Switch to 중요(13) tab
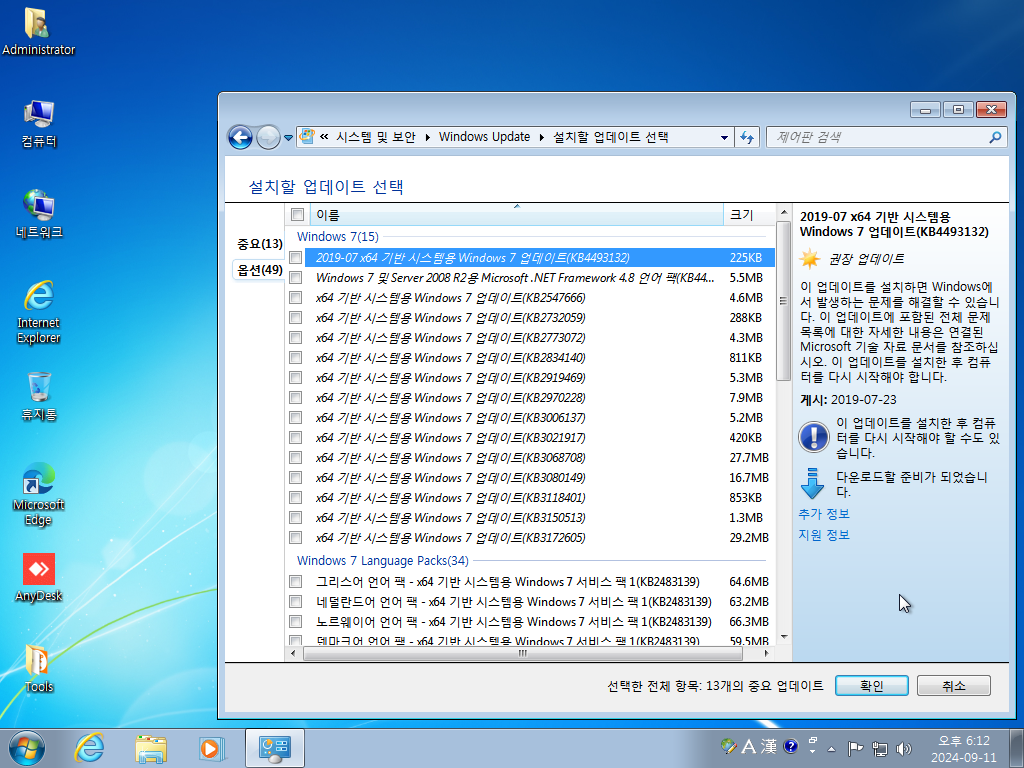Image resolution: width=1024 pixels, height=768 pixels. coord(259,244)
